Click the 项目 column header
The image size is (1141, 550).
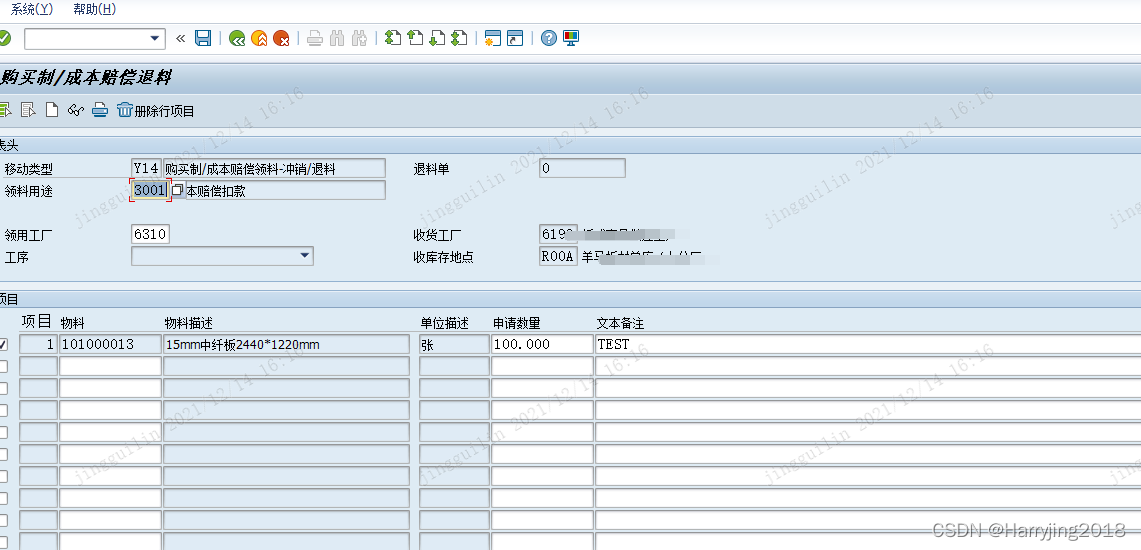click(x=36, y=322)
